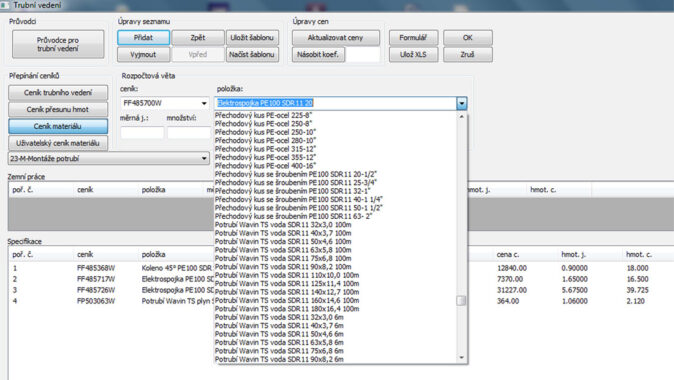Click the dropdown list scrollbar thumb
The width and height of the screenshot is (674, 380).
(x=461, y=300)
